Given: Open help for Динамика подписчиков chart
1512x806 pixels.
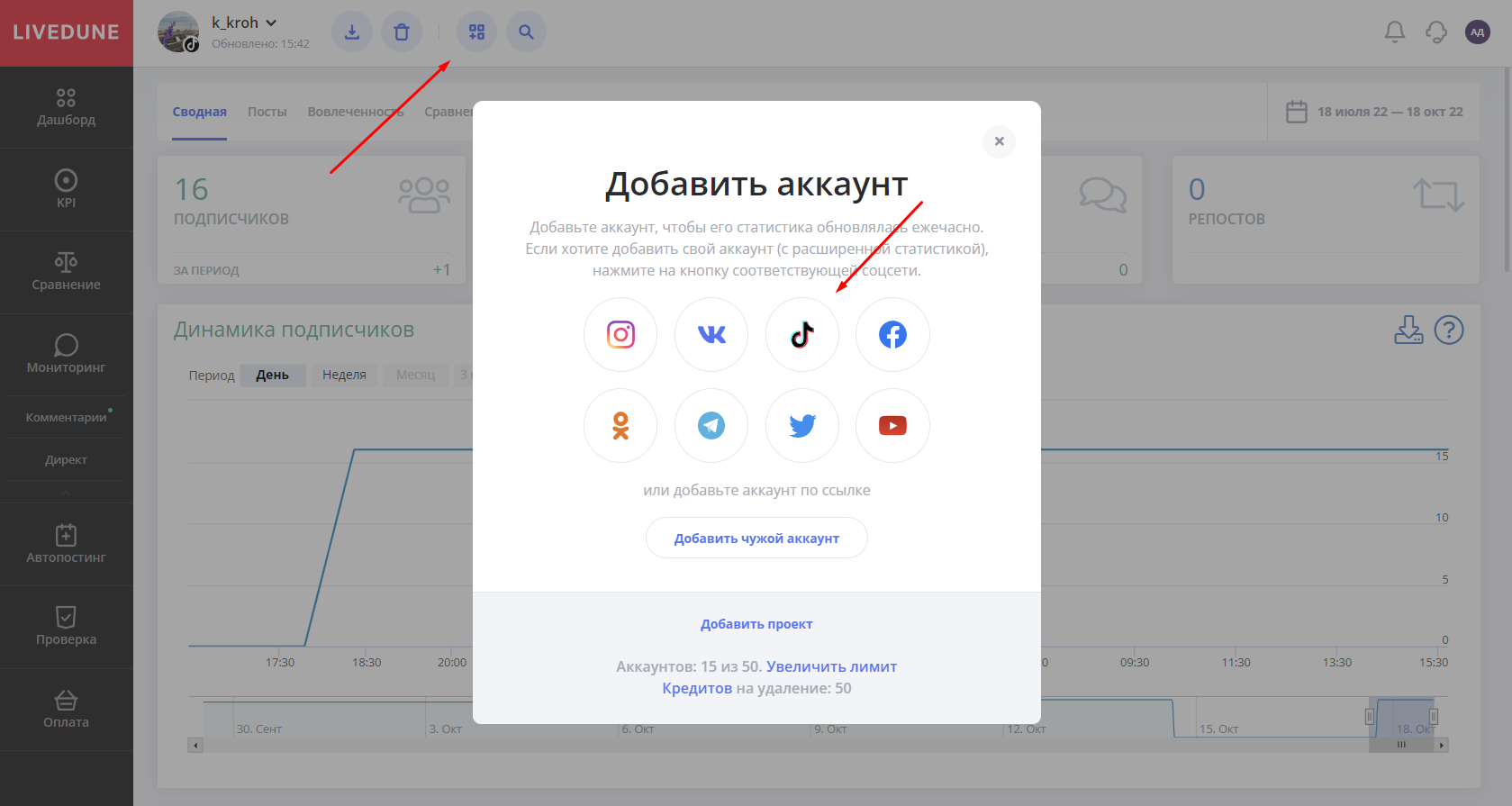Looking at the screenshot, I should pos(1449,331).
